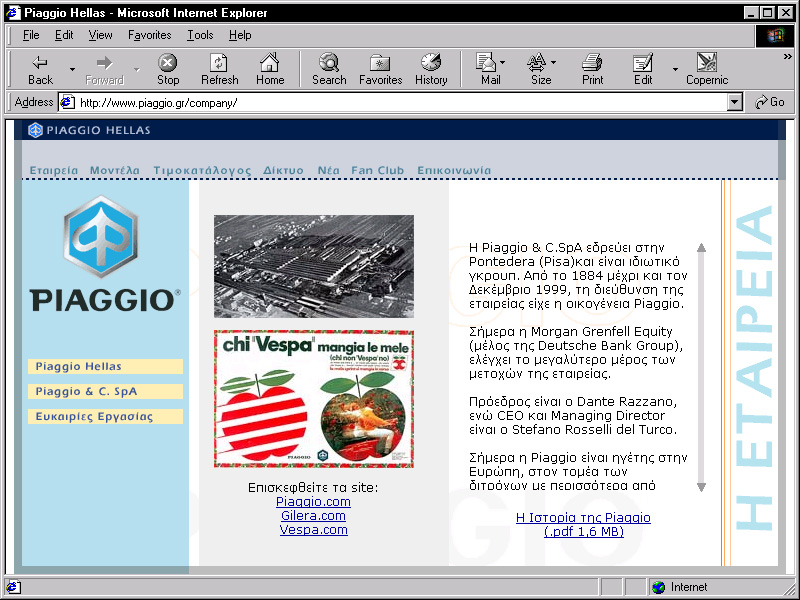
Task: Open the Favorites menu
Action: coord(149,35)
